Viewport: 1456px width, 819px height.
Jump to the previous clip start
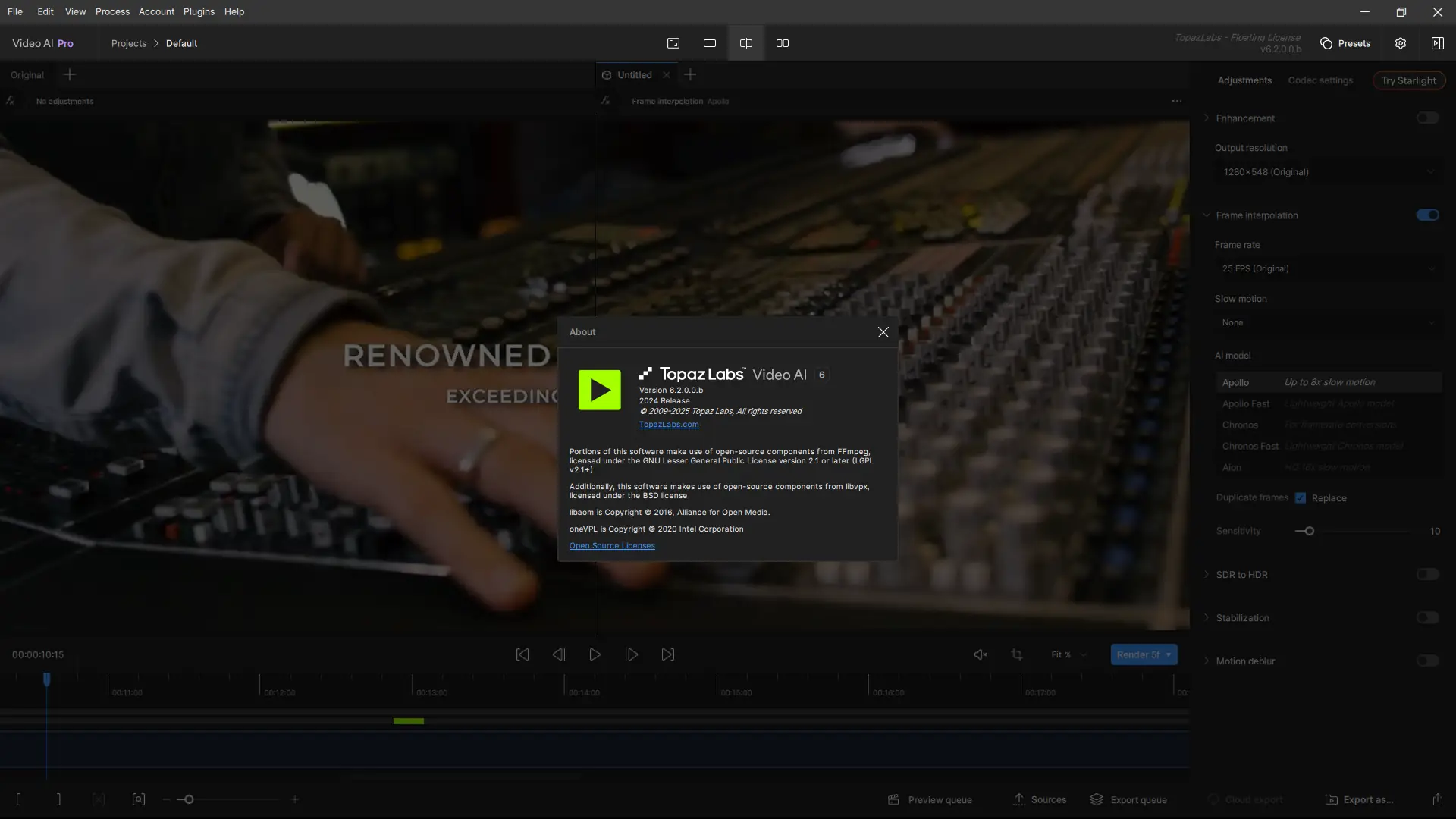point(522,654)
